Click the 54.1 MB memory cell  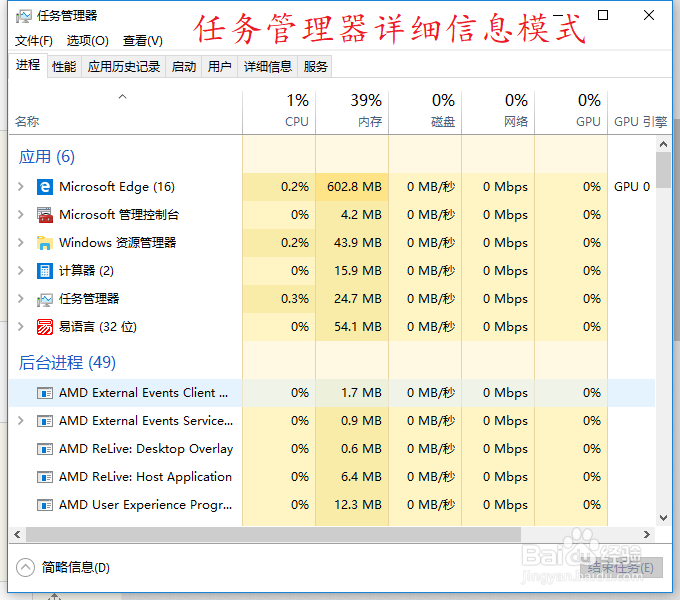coord(352,327)
